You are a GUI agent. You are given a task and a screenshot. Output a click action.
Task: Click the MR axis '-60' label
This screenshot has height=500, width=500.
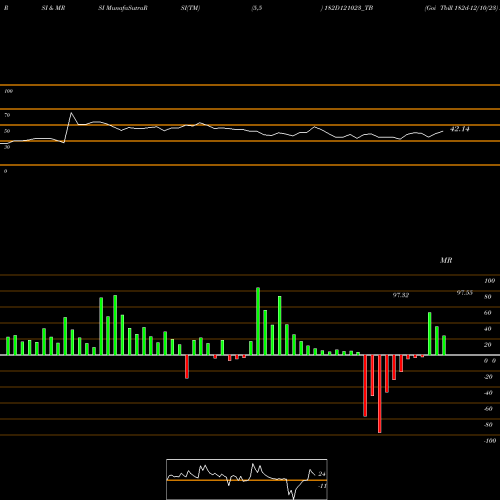488,409
